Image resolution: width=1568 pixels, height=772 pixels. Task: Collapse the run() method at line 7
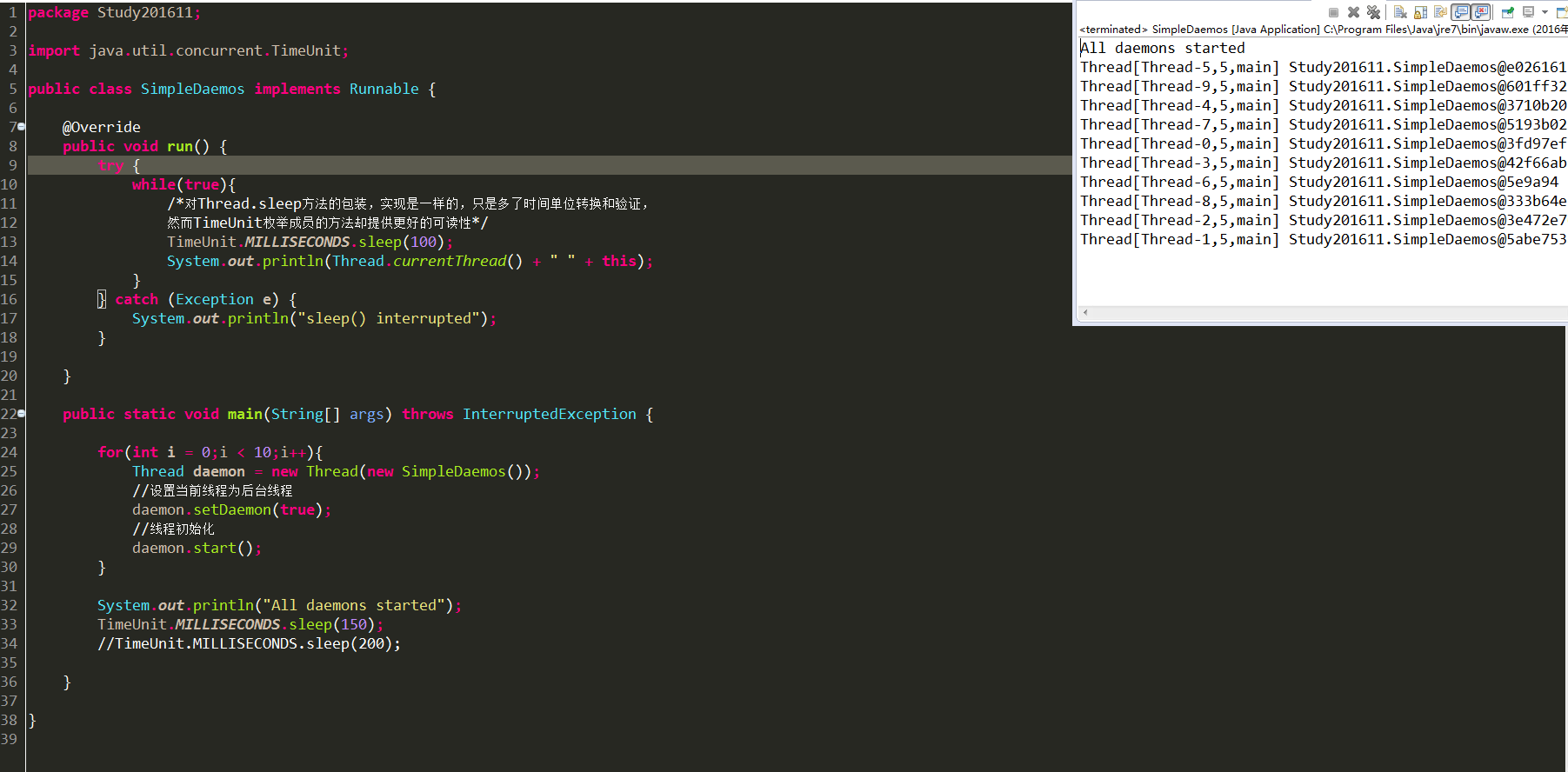[x=21, y=127]
